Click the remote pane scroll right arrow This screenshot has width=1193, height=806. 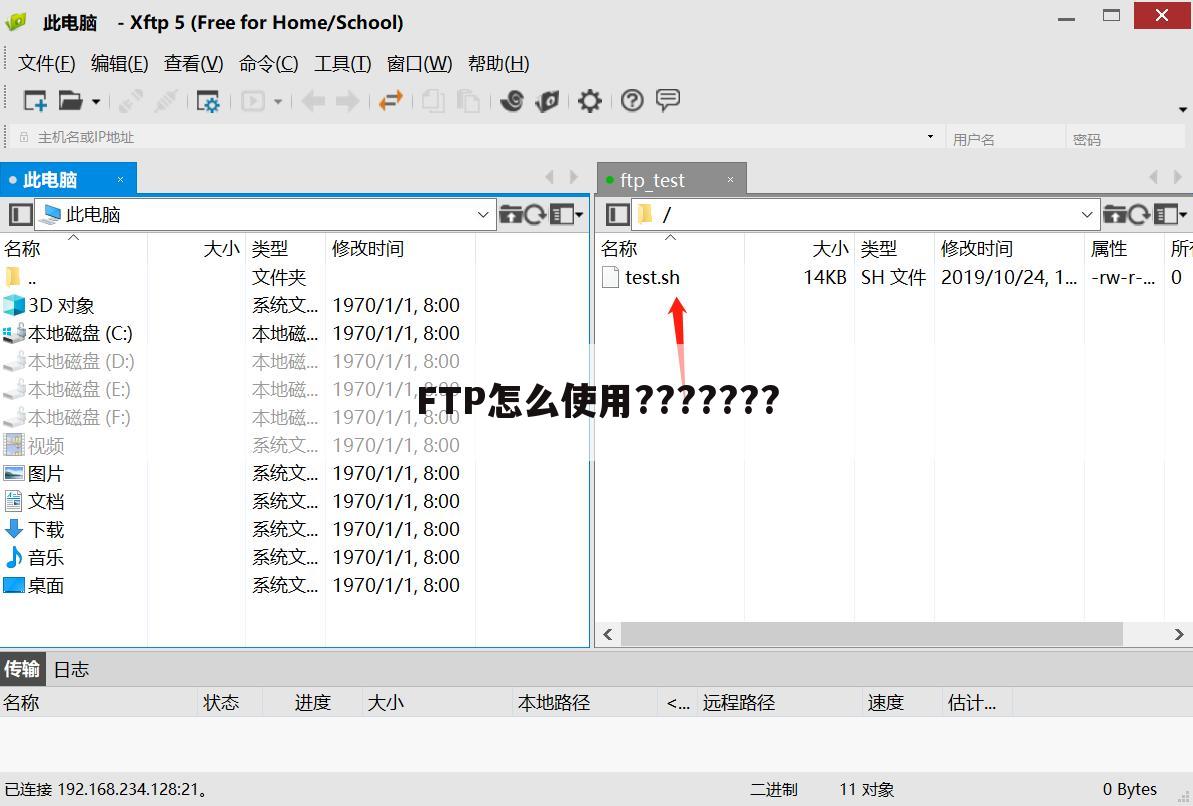click(x=1179, y=634)
